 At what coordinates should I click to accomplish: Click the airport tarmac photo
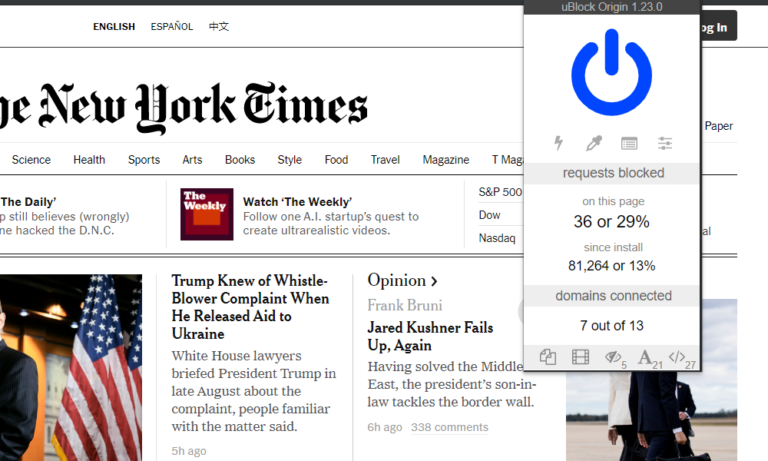coord(651,415)
